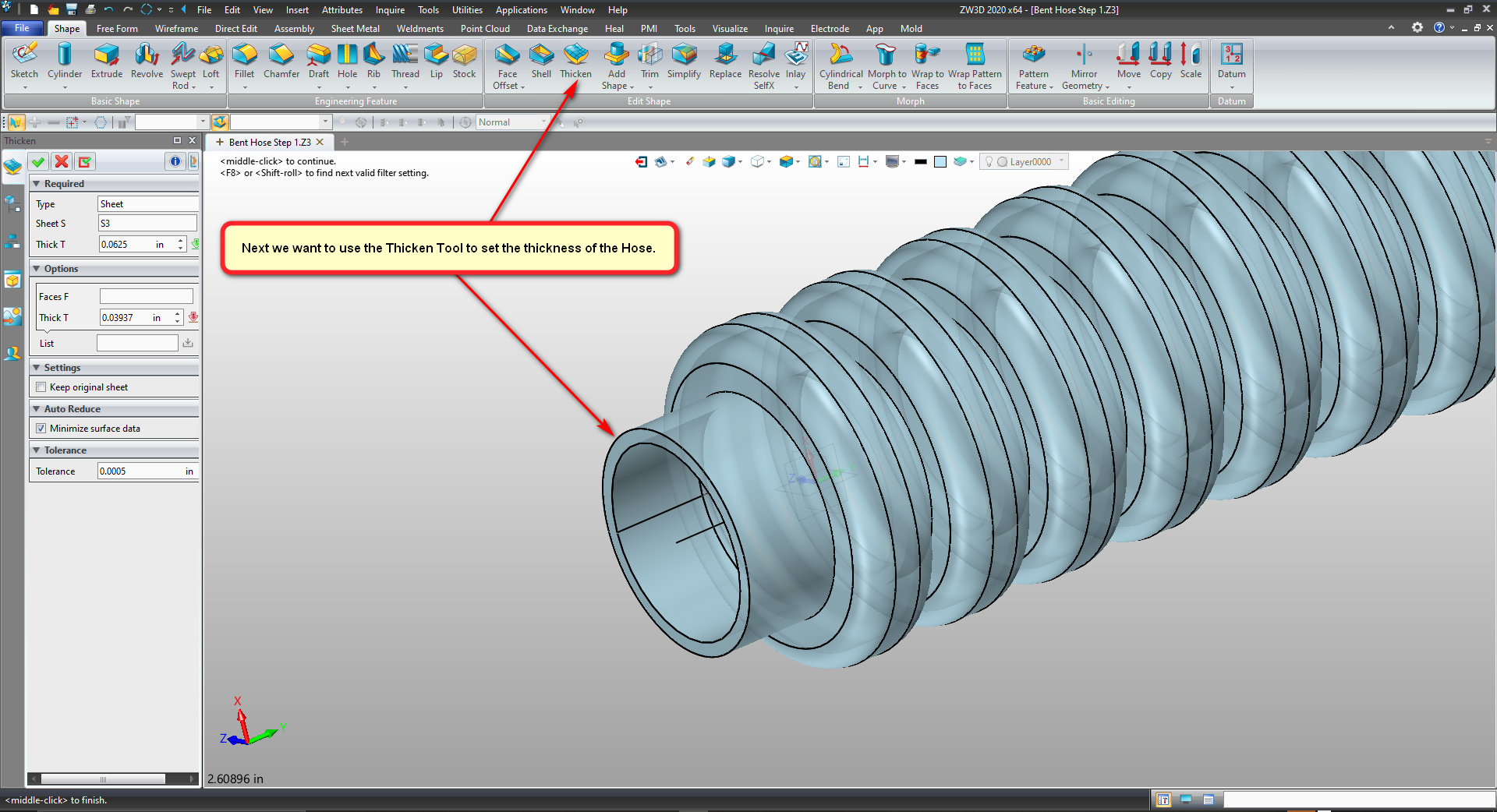Open the Normal display mode dropdown
Image resolution: width=1497 pixels, height=812 pixels.
pyautogui.click(x=543, y=122)
